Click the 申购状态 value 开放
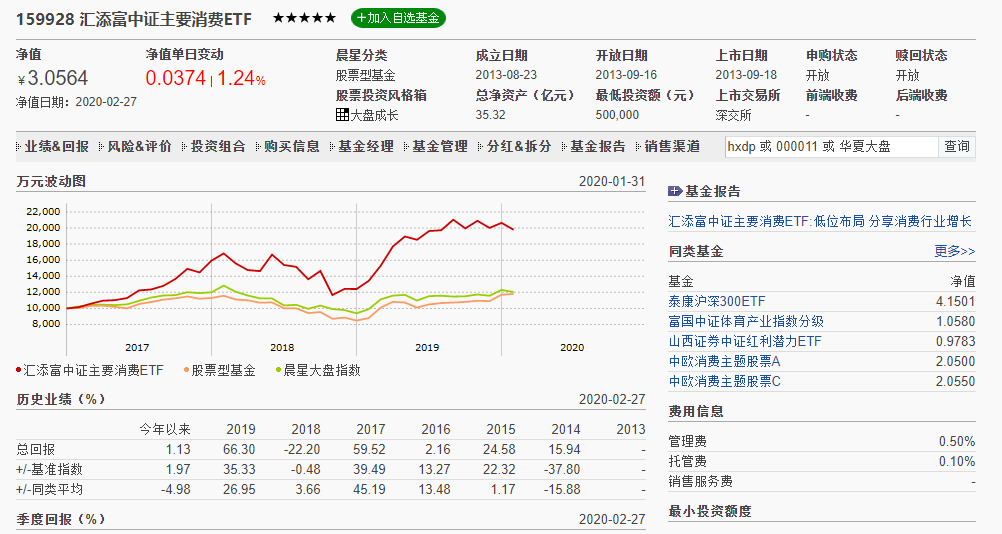Image resolution: width=1002 pixels, height=534 pixels. [817, 75]
